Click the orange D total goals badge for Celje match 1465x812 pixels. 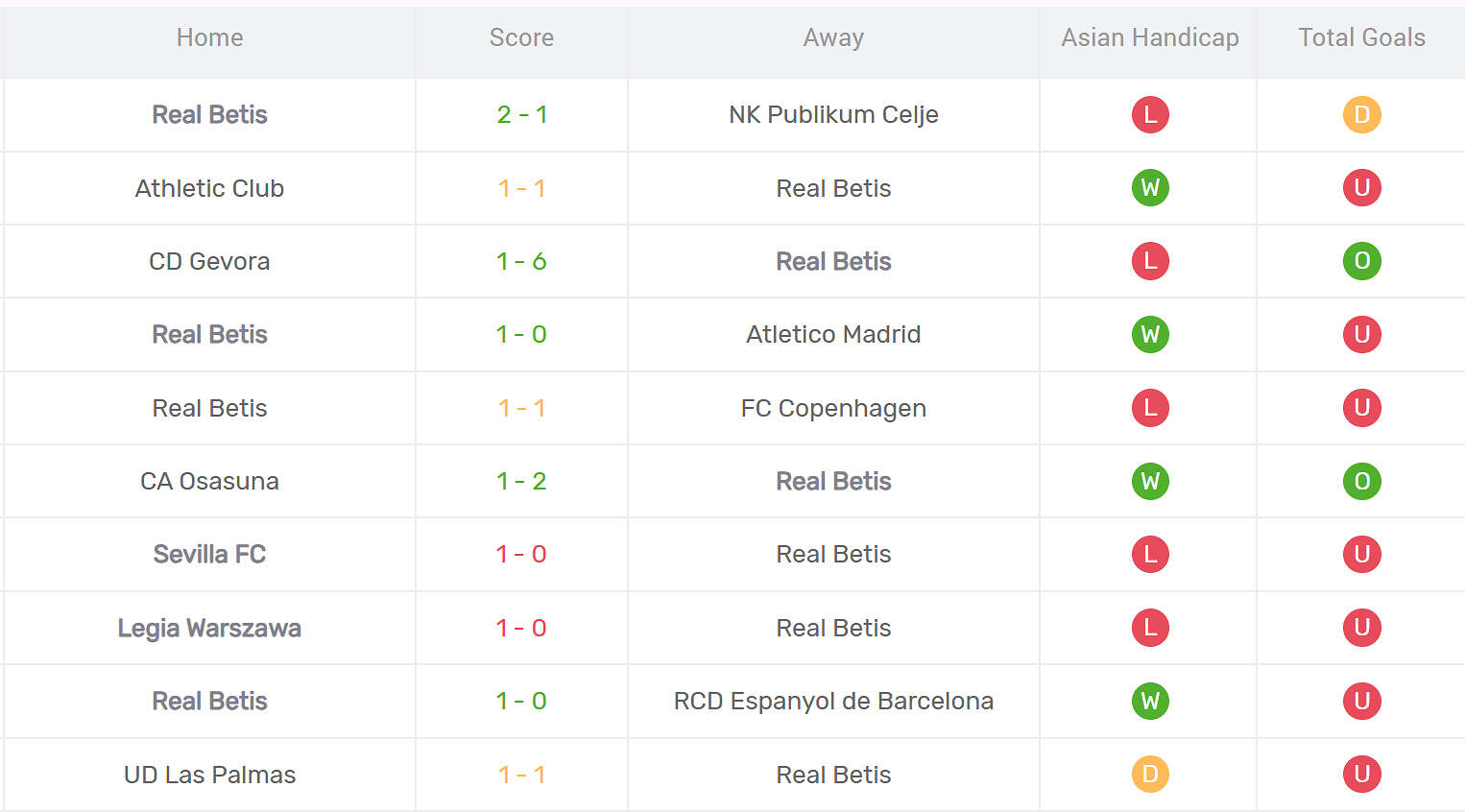pos(1361,115)
